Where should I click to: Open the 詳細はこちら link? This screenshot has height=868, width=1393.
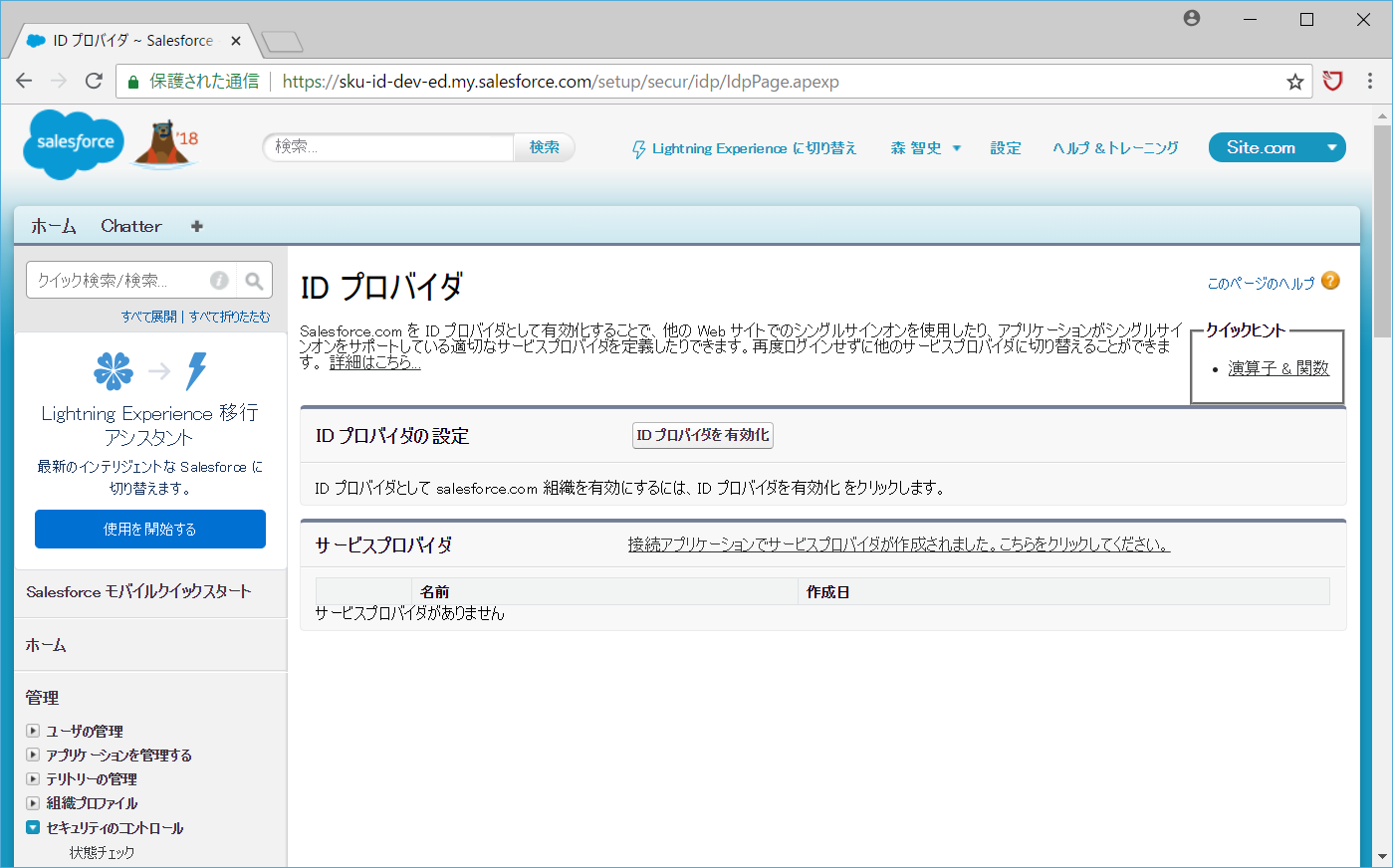pos(375,362)
